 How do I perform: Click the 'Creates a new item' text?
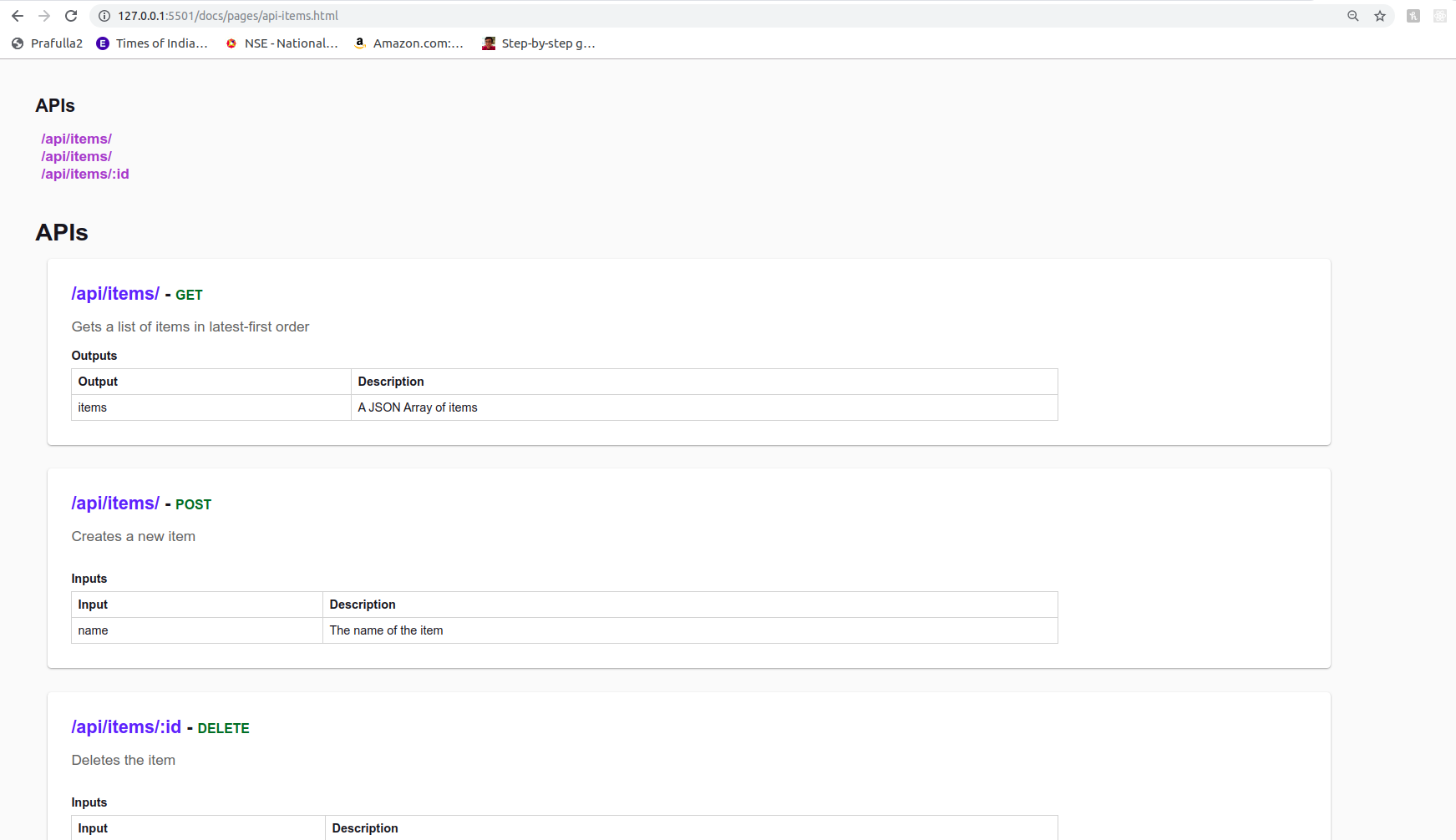(x=134, y=536)
